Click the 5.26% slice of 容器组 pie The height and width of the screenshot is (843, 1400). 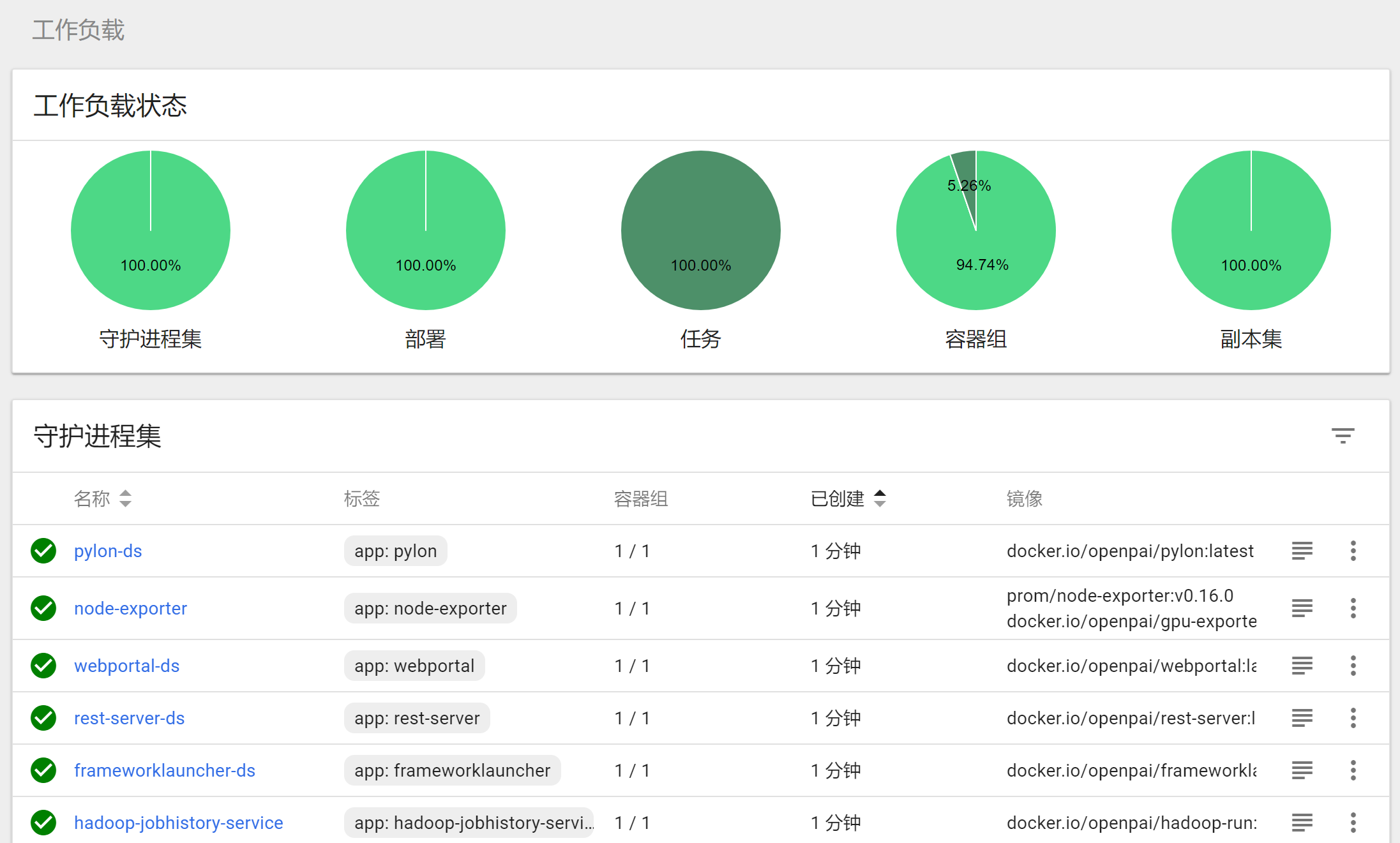[x=967, y=177]
